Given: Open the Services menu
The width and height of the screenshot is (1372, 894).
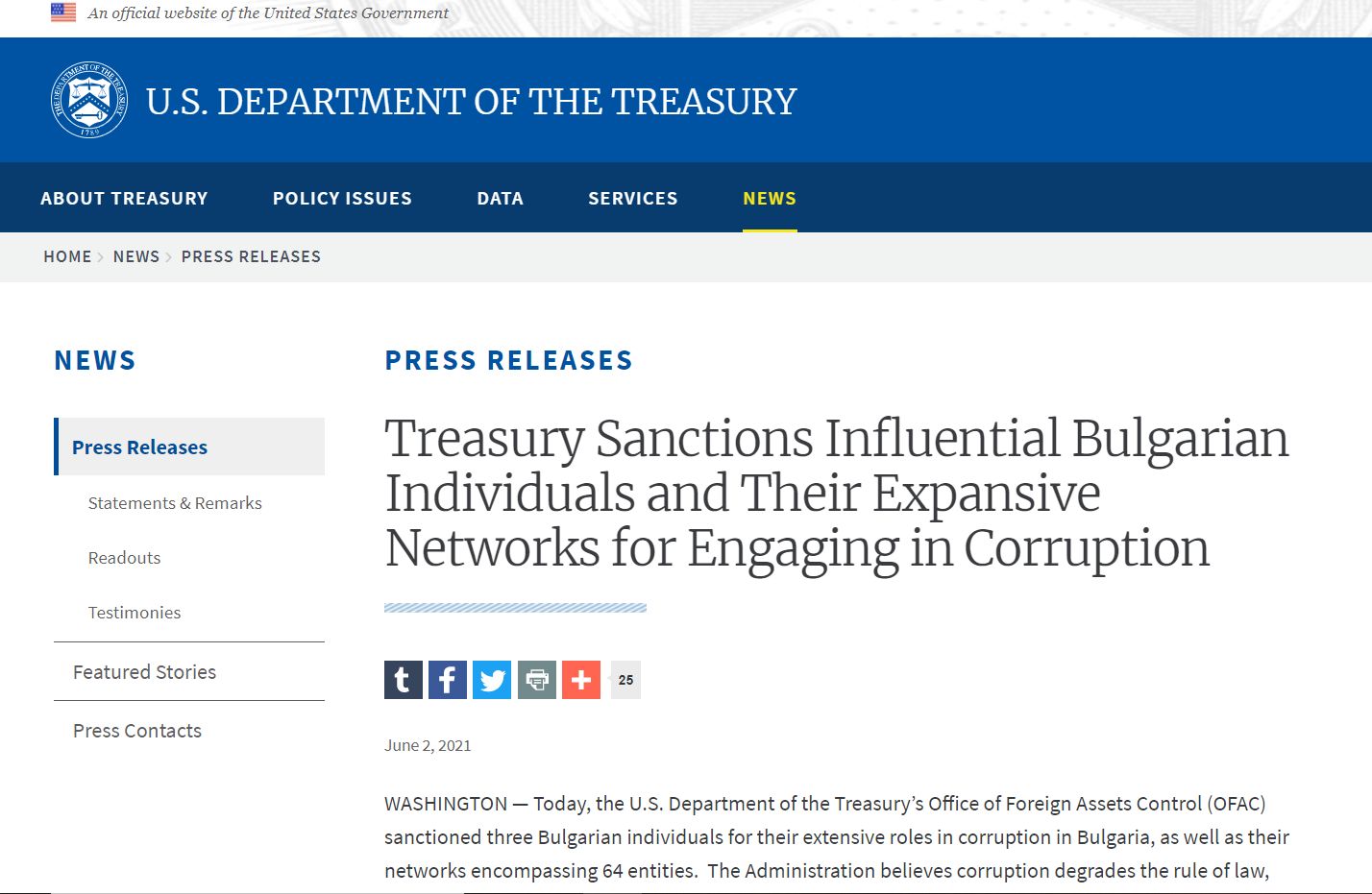Looking at the screenshot, I should (x=632, y=198).
